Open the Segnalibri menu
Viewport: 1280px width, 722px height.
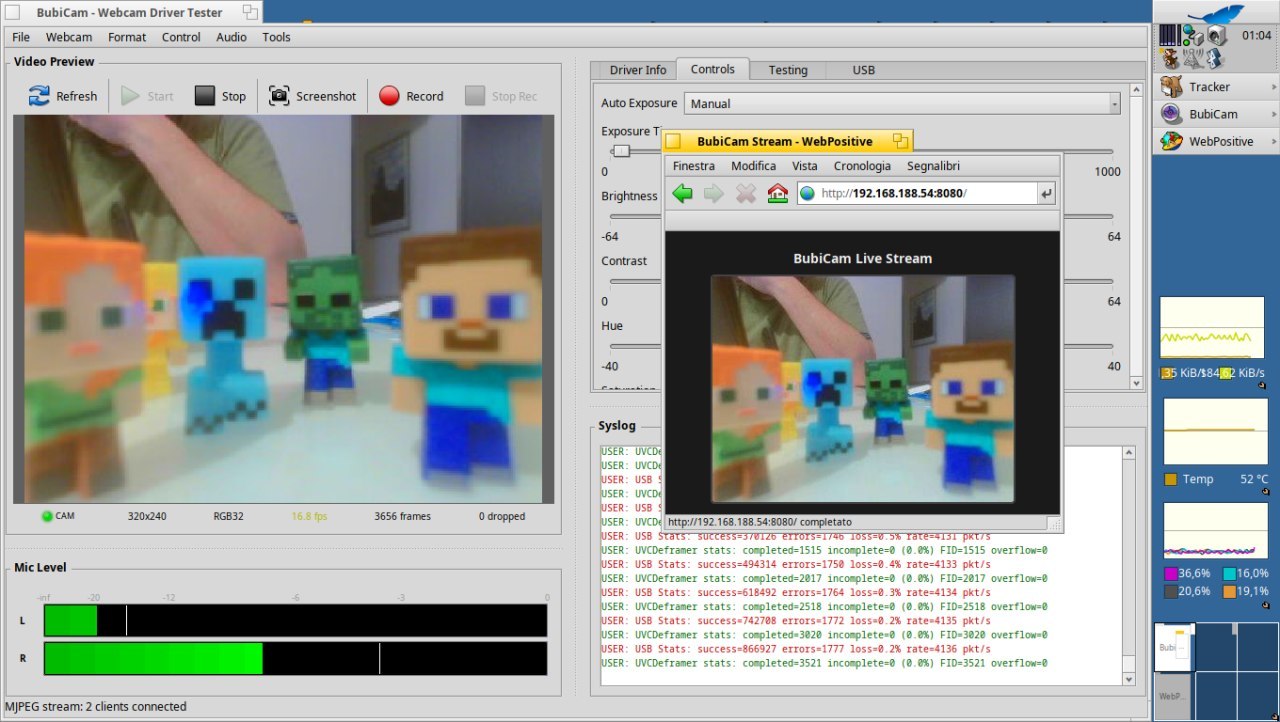pos(933,166)
